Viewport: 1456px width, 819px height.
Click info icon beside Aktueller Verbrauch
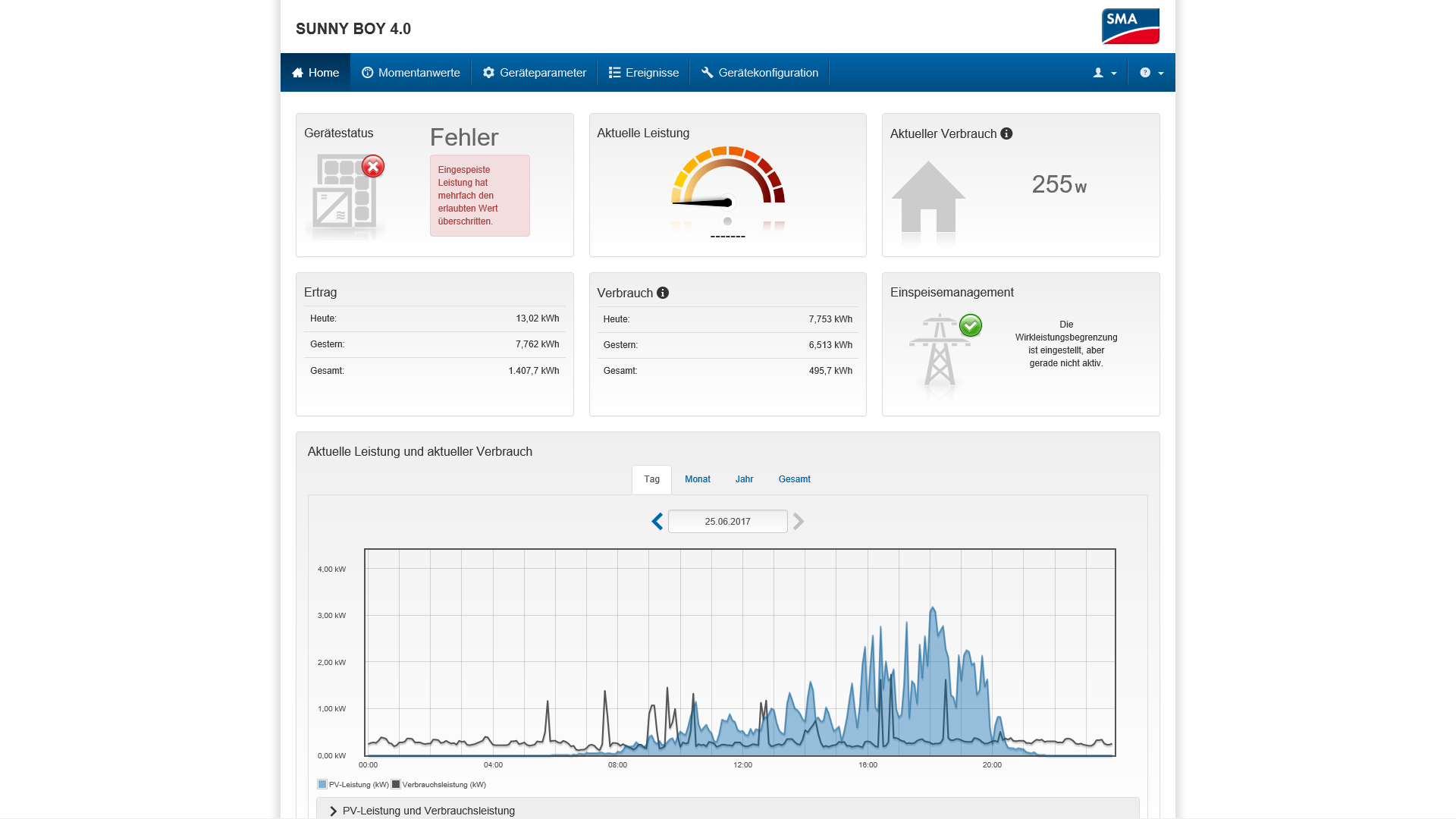pos(1006,133)
